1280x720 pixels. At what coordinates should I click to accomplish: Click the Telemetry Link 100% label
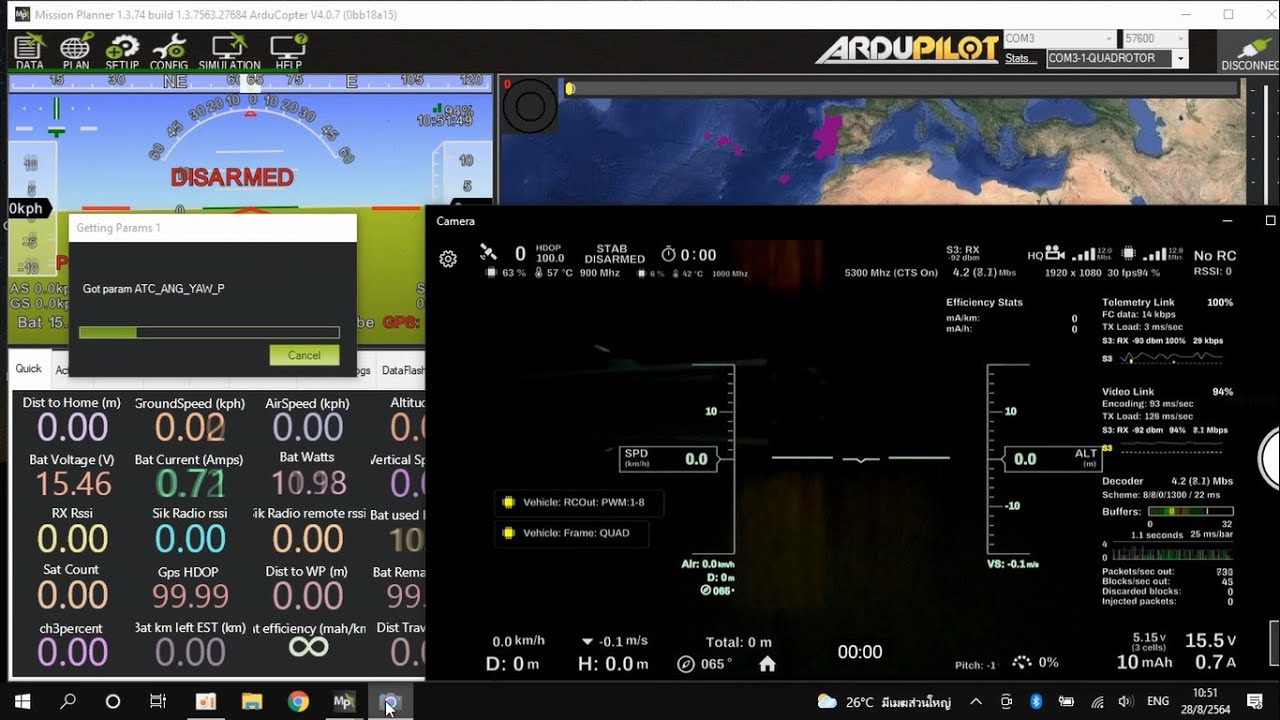point(1167,302)
